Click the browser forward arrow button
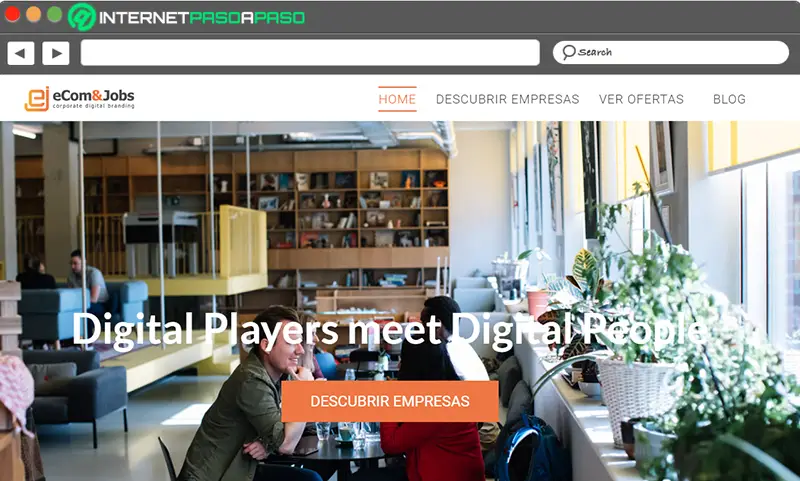Image resolution: width=800 pixels, height=481 pixels. click(x=56, y=53)
